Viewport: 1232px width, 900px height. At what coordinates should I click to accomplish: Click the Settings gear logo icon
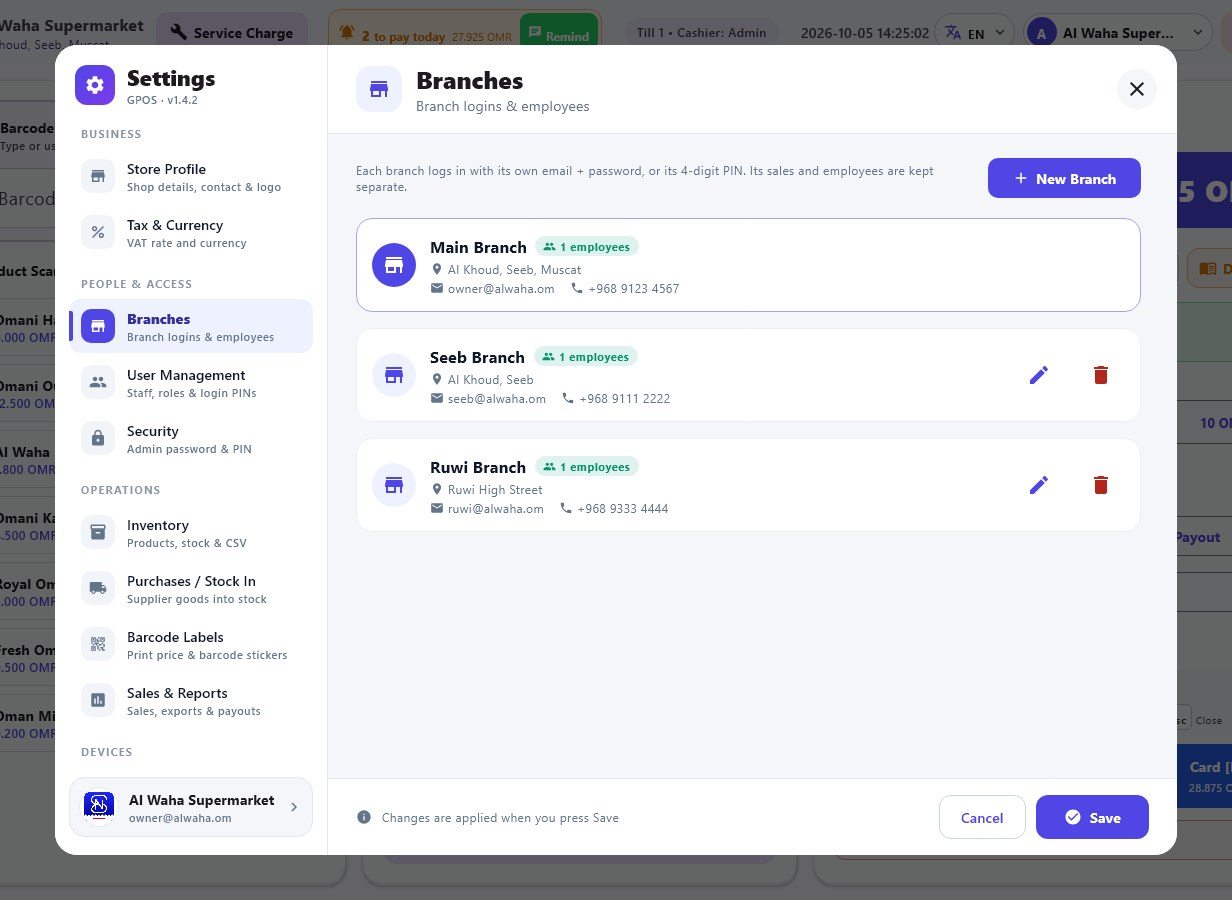95,85
